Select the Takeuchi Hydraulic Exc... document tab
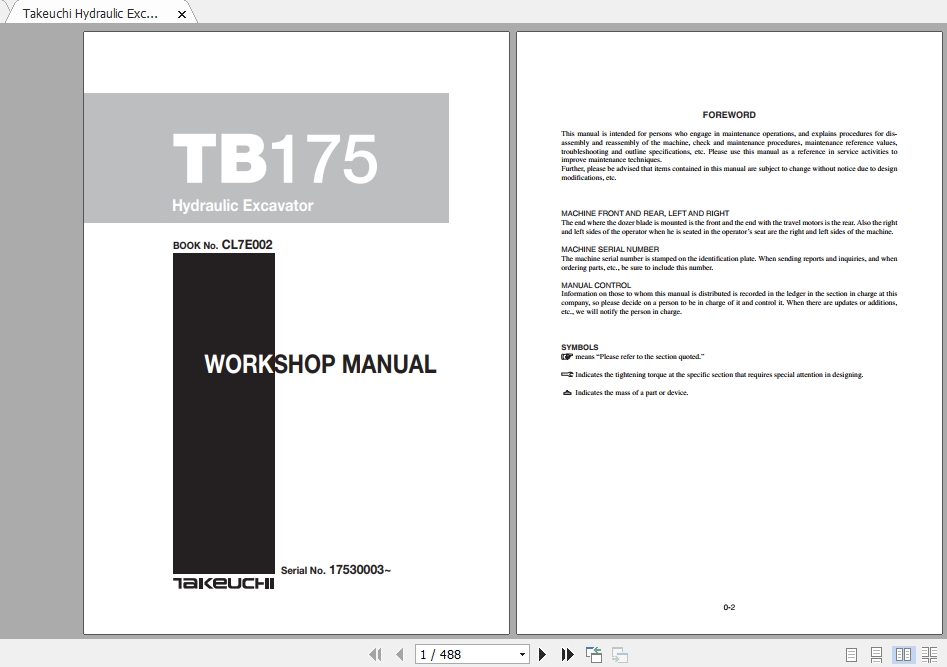The height and width of the screenshot is (667, 947). click(90, 14)
